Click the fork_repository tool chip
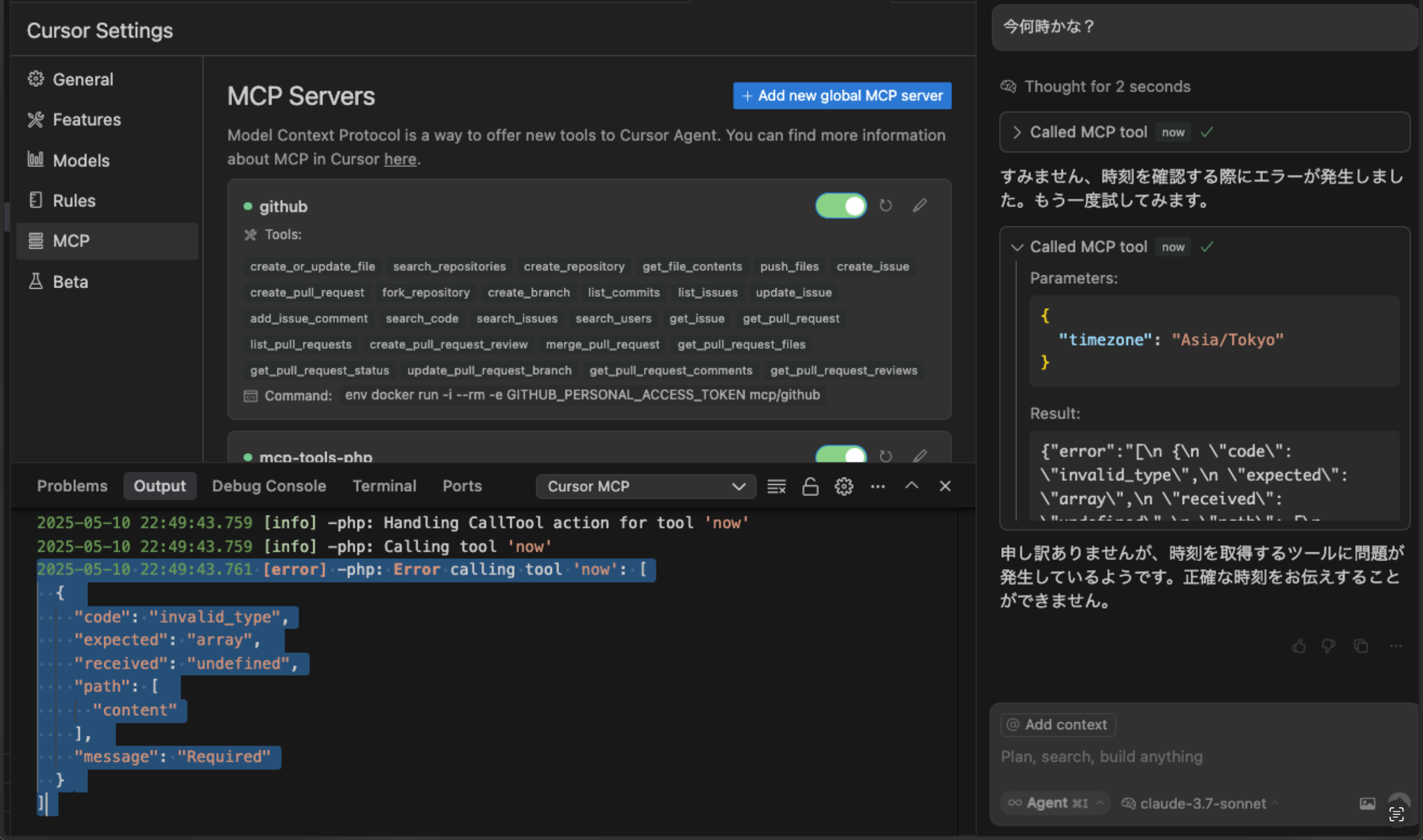The height and width of the screenshot is (840, 1423). 425,292
